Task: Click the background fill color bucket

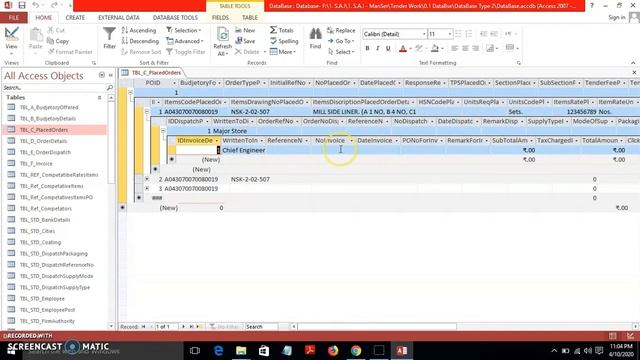Action: [435, 48]
